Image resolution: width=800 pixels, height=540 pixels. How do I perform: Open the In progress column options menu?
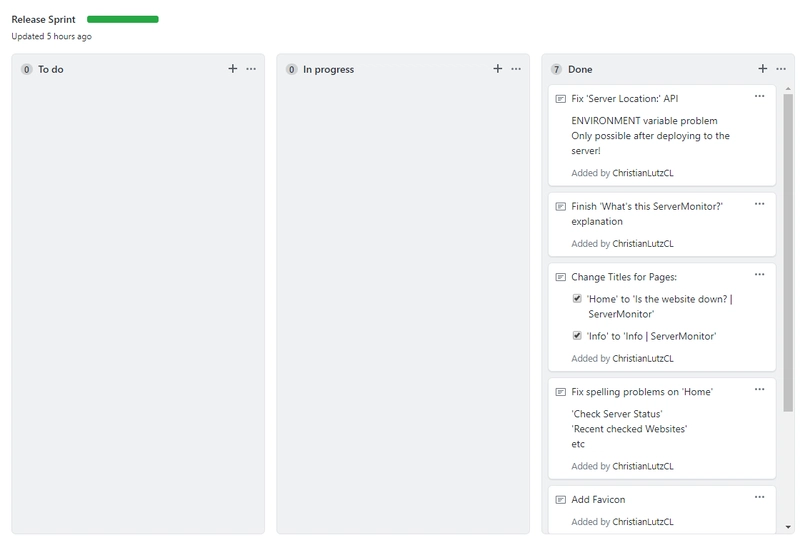[516, 69]
